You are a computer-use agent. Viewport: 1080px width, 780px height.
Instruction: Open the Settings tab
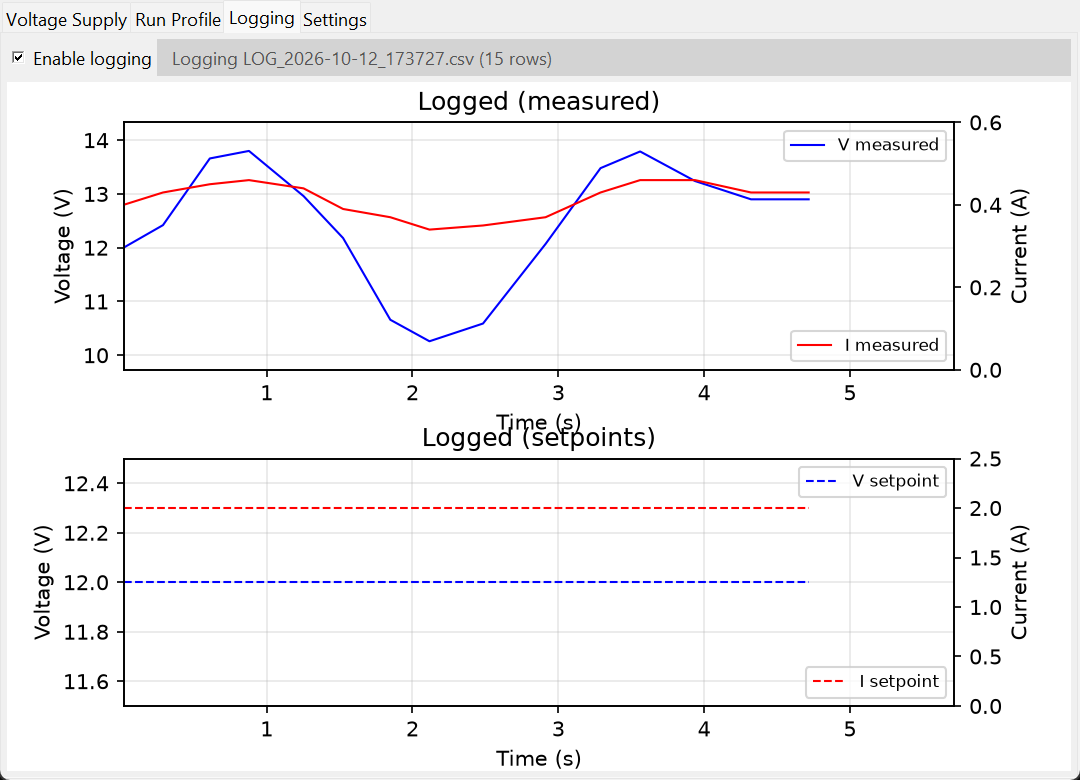[335, 19]
